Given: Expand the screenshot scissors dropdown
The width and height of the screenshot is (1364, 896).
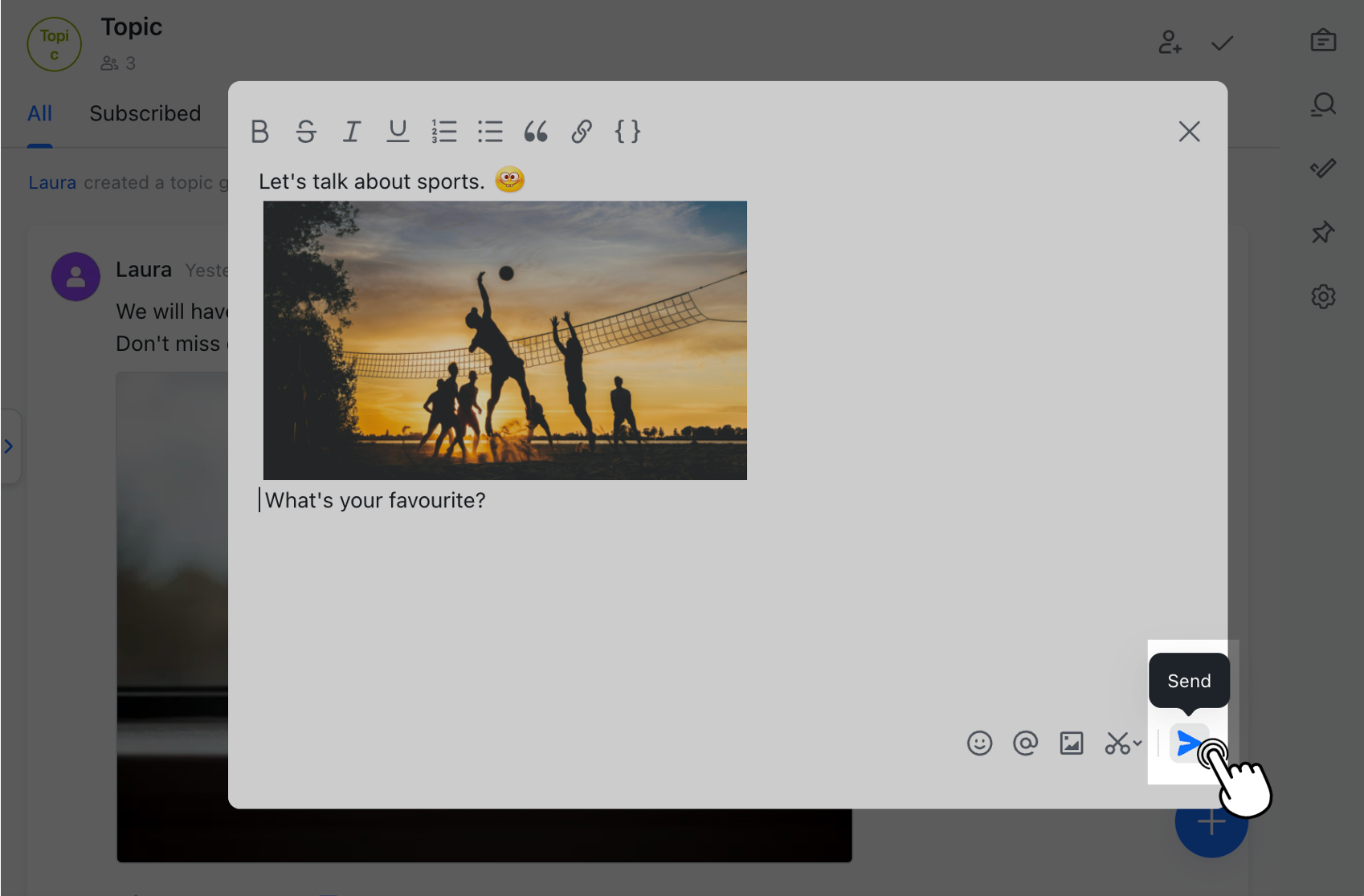Looking at the screenshot, I should (1137, 743).
